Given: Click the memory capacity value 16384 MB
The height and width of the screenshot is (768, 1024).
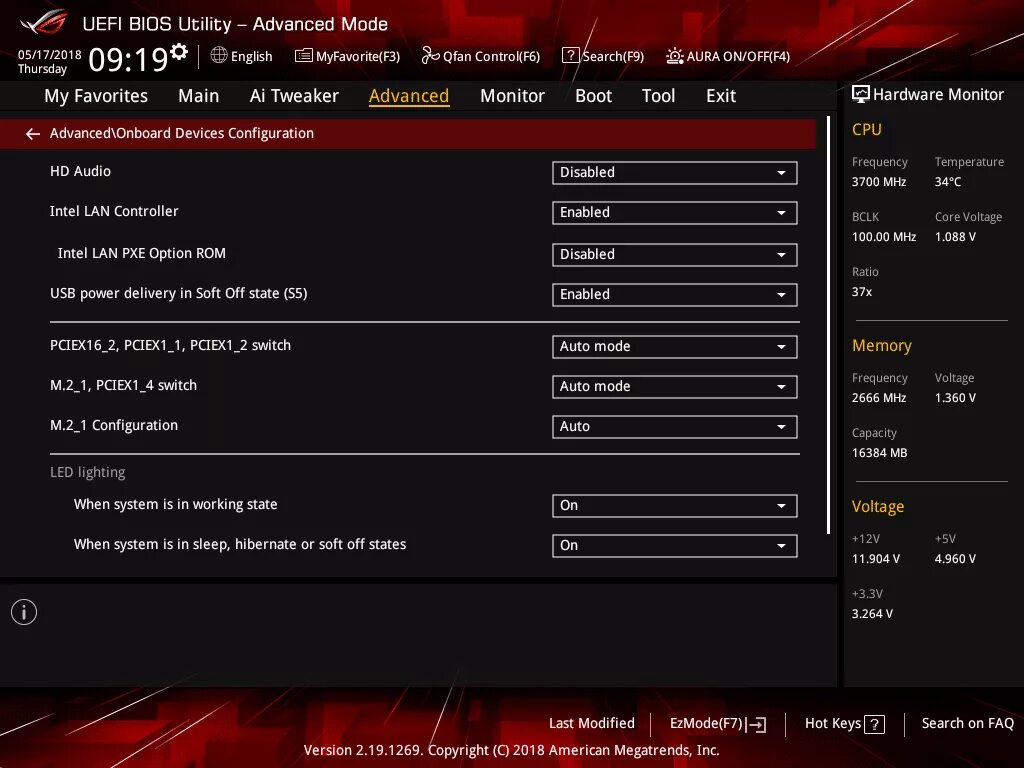Looking at the screenshot, I should (880, 453).
